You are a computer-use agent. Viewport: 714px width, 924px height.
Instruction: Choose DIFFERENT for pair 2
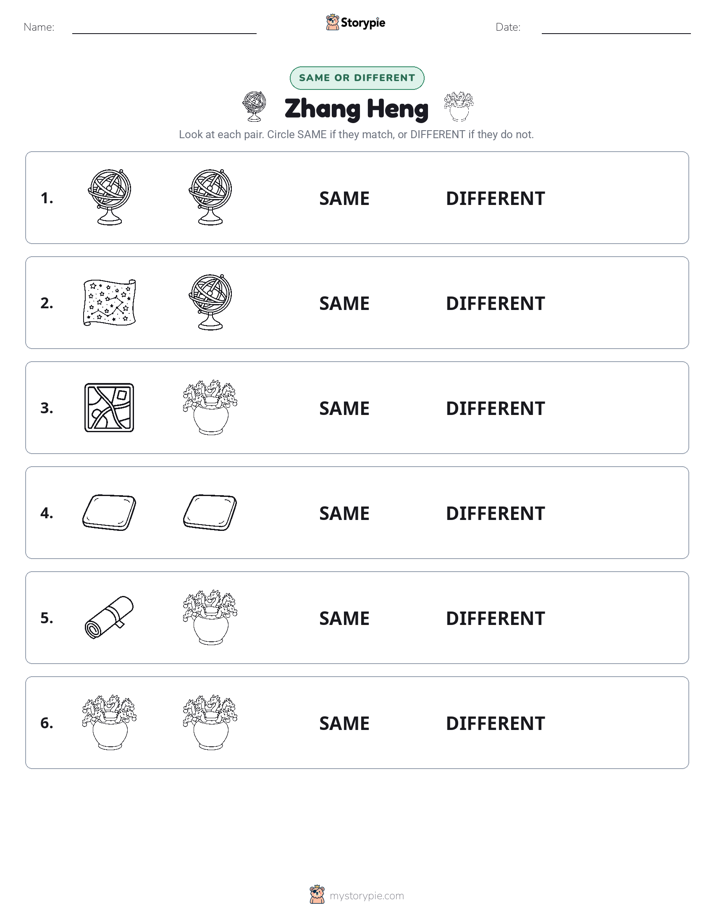tap(495, 303)
